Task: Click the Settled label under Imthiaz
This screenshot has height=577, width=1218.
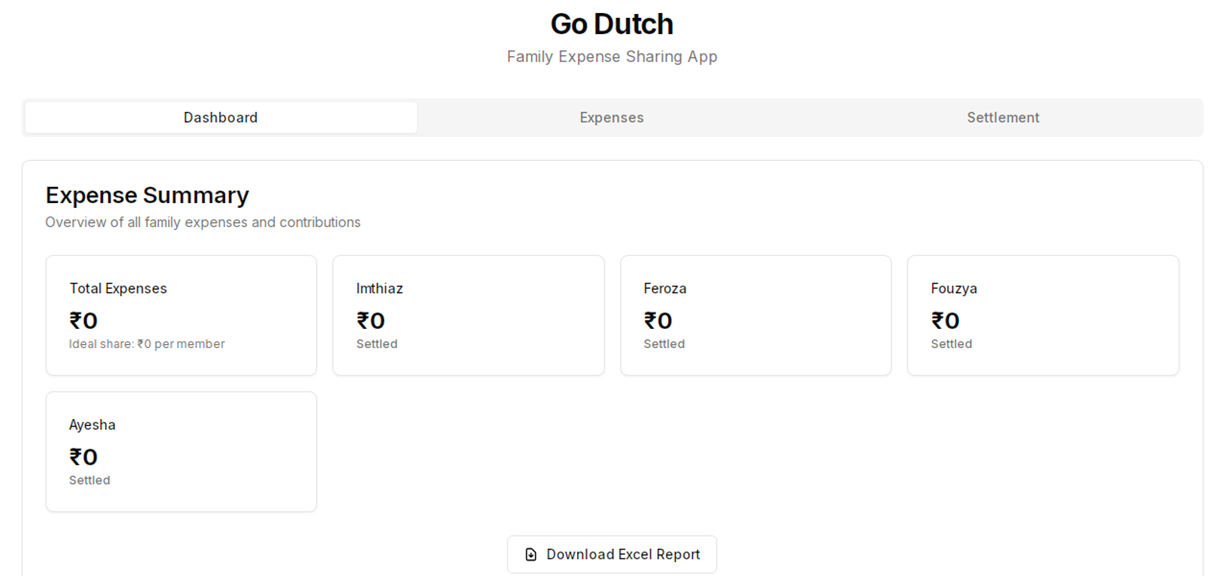Action: click(377, 343)
